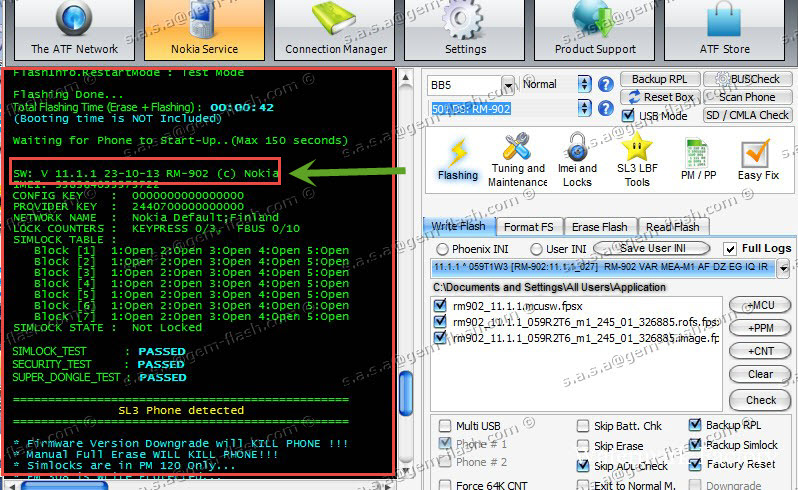Open the Easy Fix tool
Viewport: 798px width, 490px height.
coord(758,159)
